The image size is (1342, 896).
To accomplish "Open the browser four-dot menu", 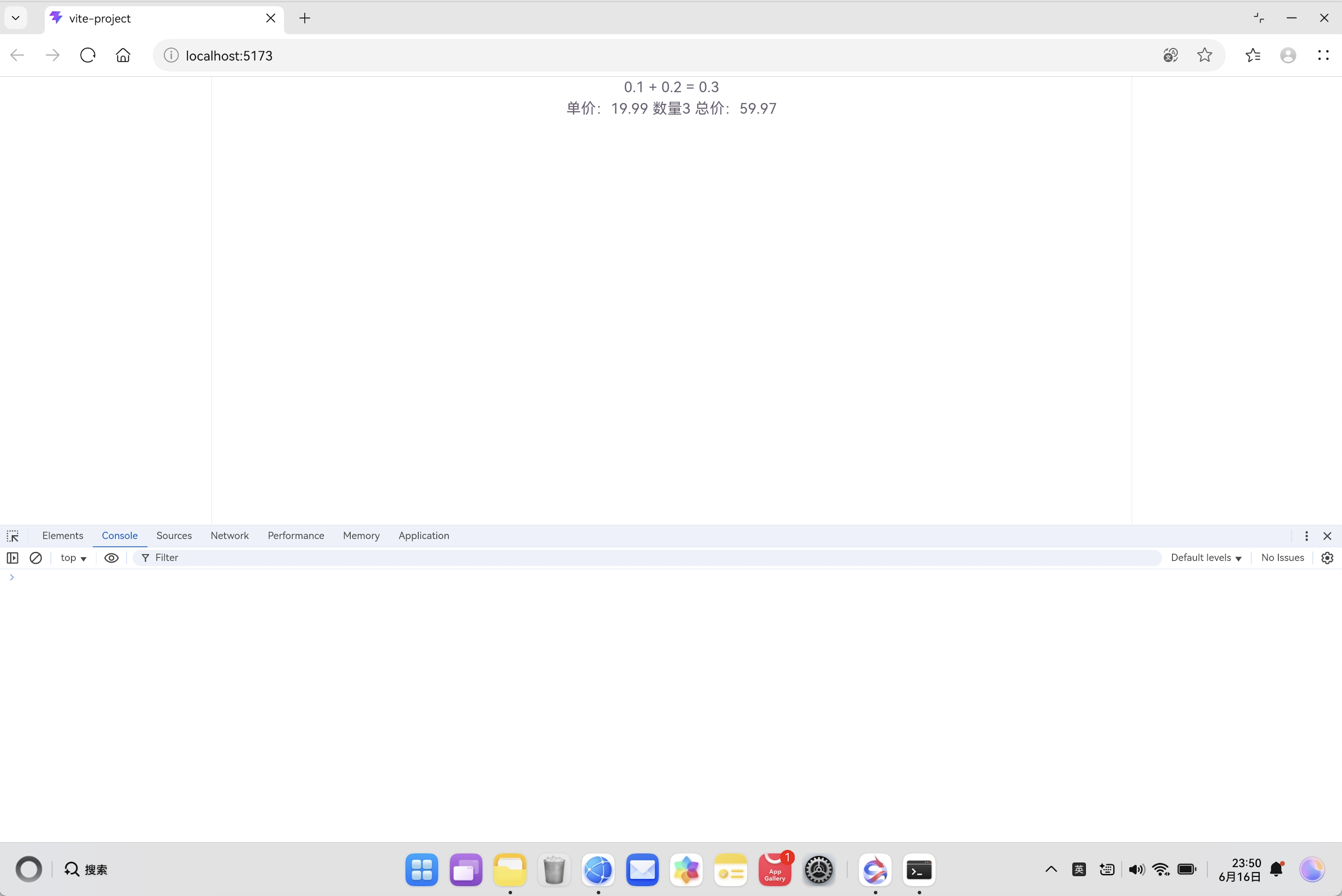I will [1323, 56].
